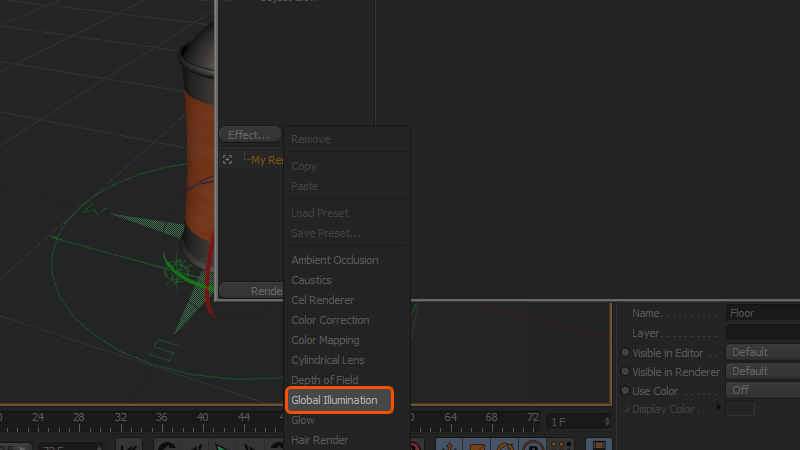Toggle the Use Color radio dot
Image resolution: width=800 pixels, height=450 pixels.
pyautogui.click(x=625, y=390)
